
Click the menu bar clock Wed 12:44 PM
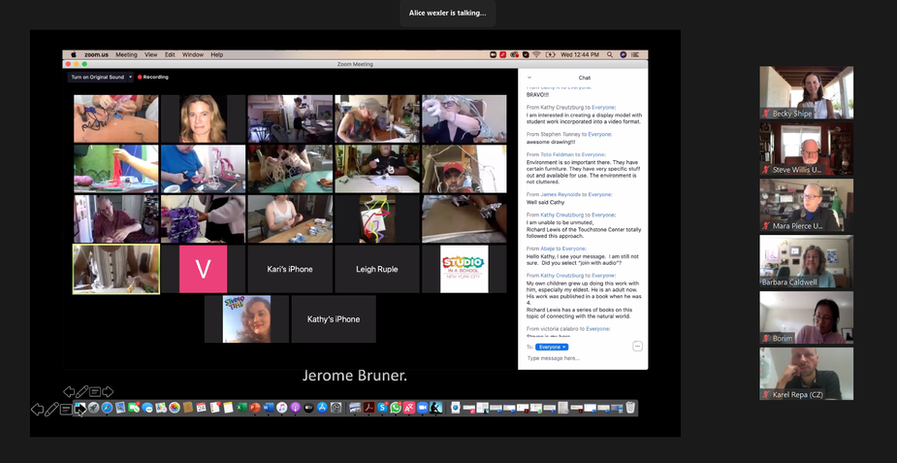tap(580, 54)
